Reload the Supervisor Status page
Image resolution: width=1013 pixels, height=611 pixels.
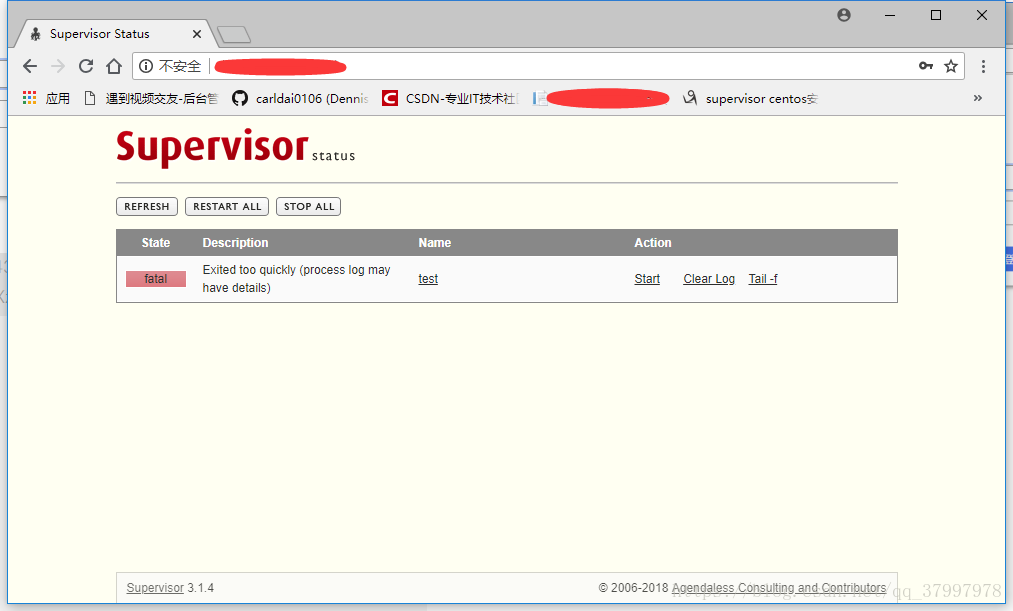tap(86, 66)
